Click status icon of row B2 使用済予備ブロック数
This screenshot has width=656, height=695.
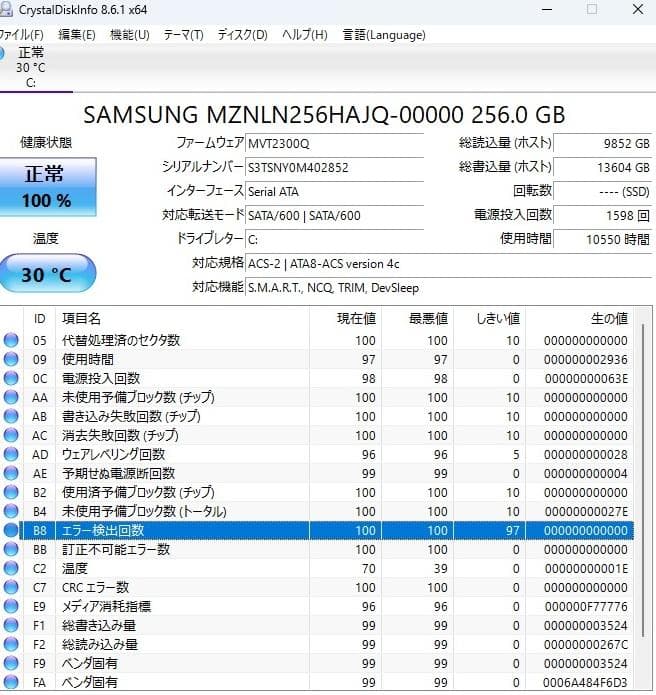[11, 492]
